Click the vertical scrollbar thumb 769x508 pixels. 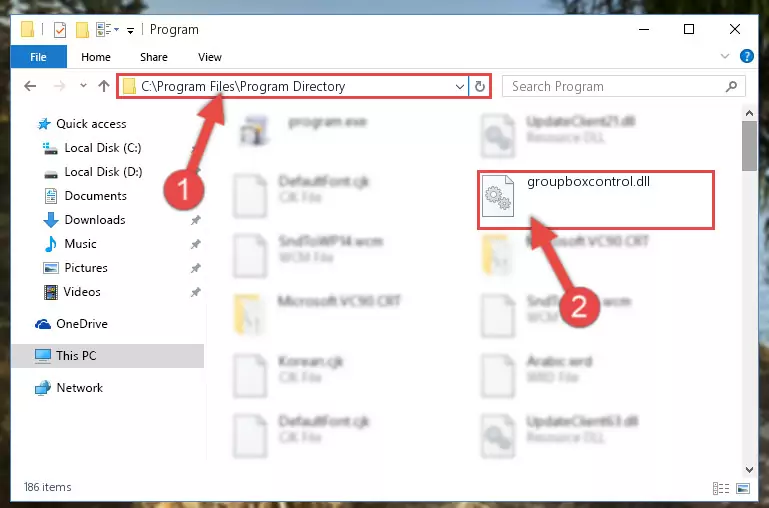749,146
